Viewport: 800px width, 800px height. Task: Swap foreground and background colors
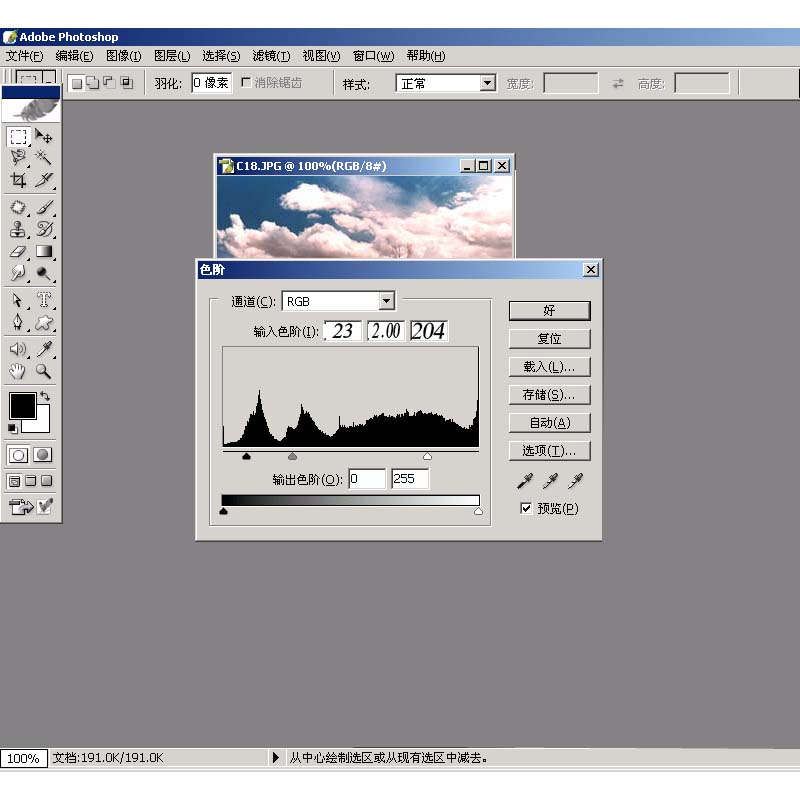tap(45, 395)
